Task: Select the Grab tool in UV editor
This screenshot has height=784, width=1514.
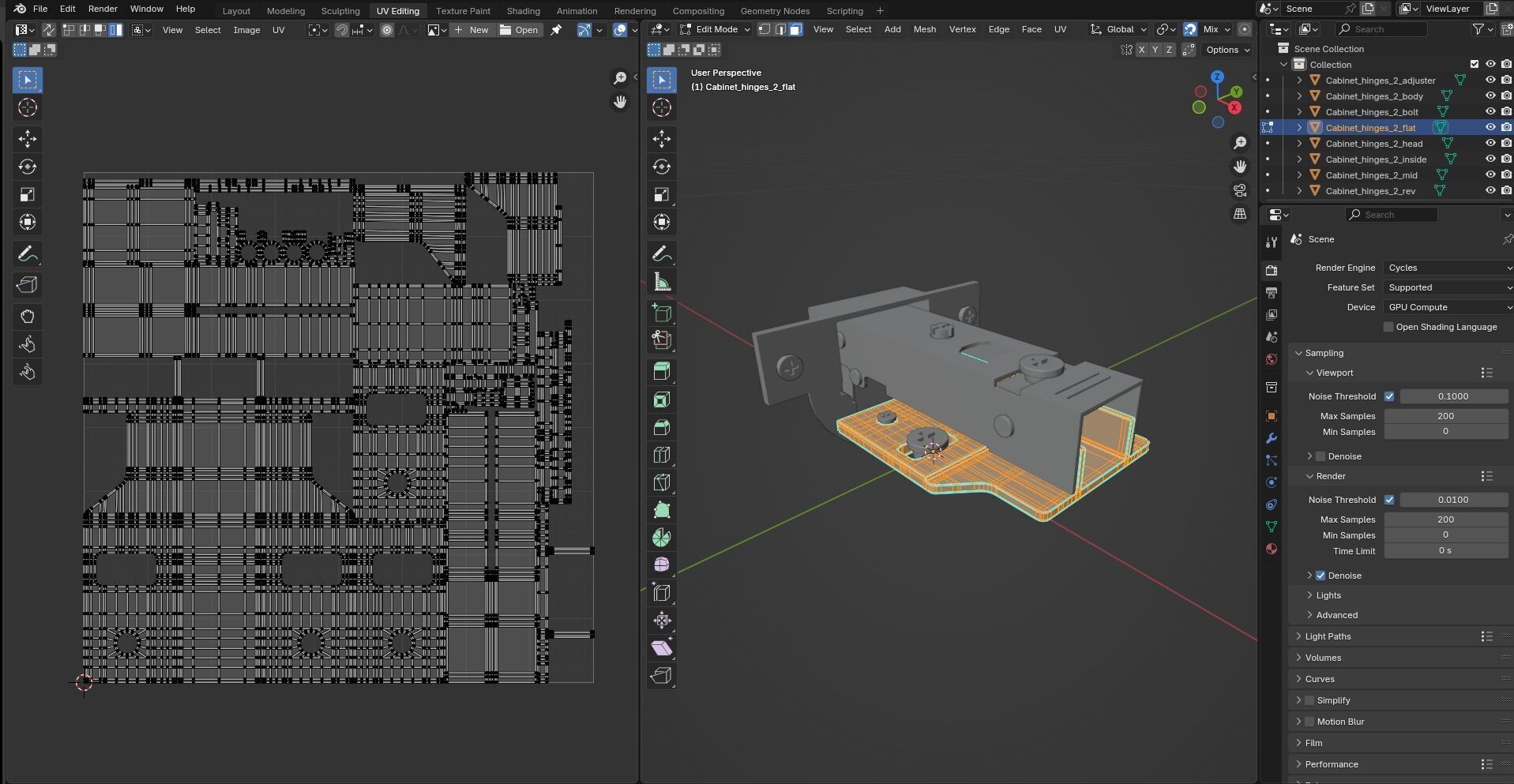Action: tap(28, 317)
